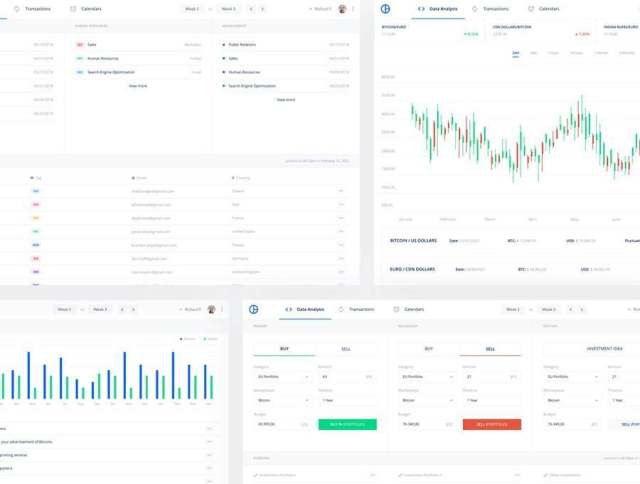Click the CDN DOLLARS/BITCOIN ticker card
The image size is (640, 484).
(x=541, y=31)
